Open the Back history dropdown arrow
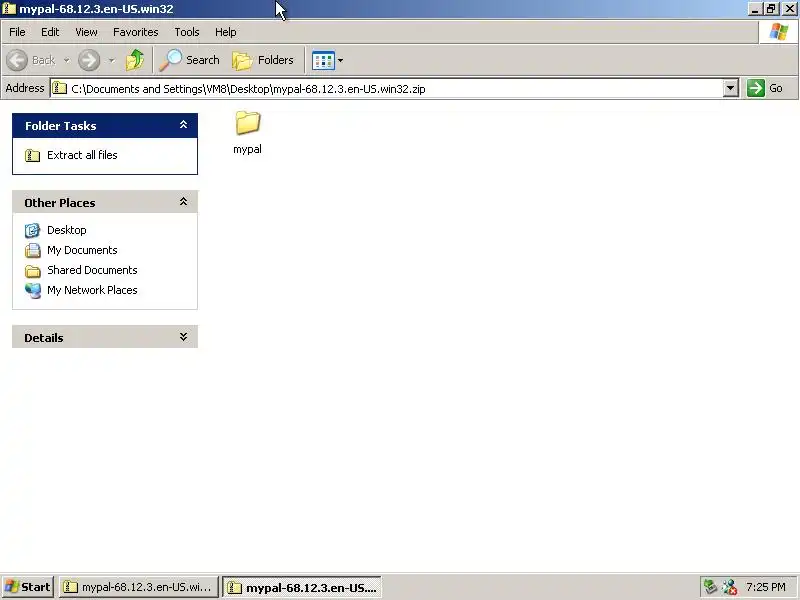Image resolution: width=800 pixels, height=600 pixels. [x=66, y=60]
